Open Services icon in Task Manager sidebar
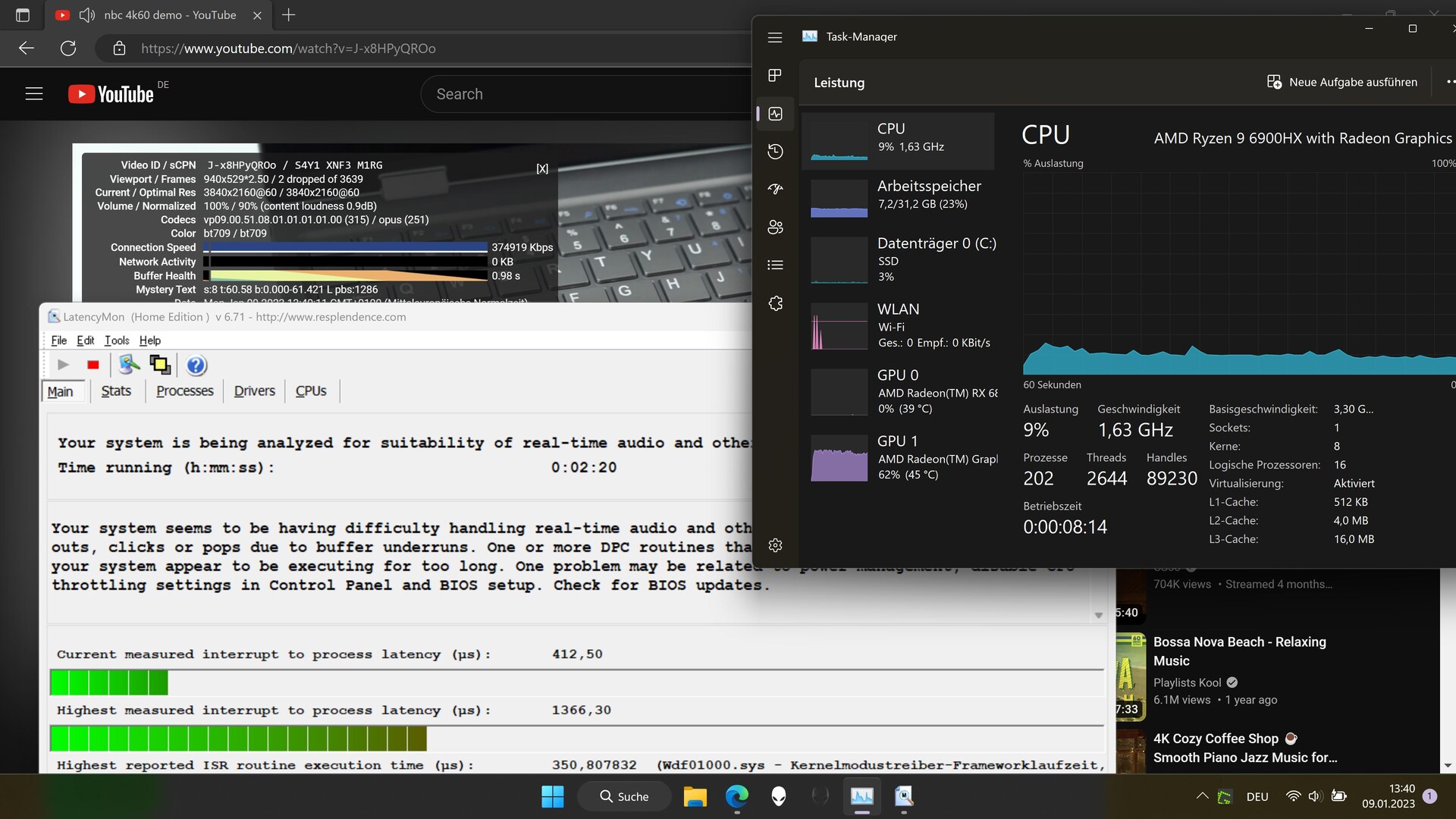The image size is (1456, 819). tap(775, 303)
